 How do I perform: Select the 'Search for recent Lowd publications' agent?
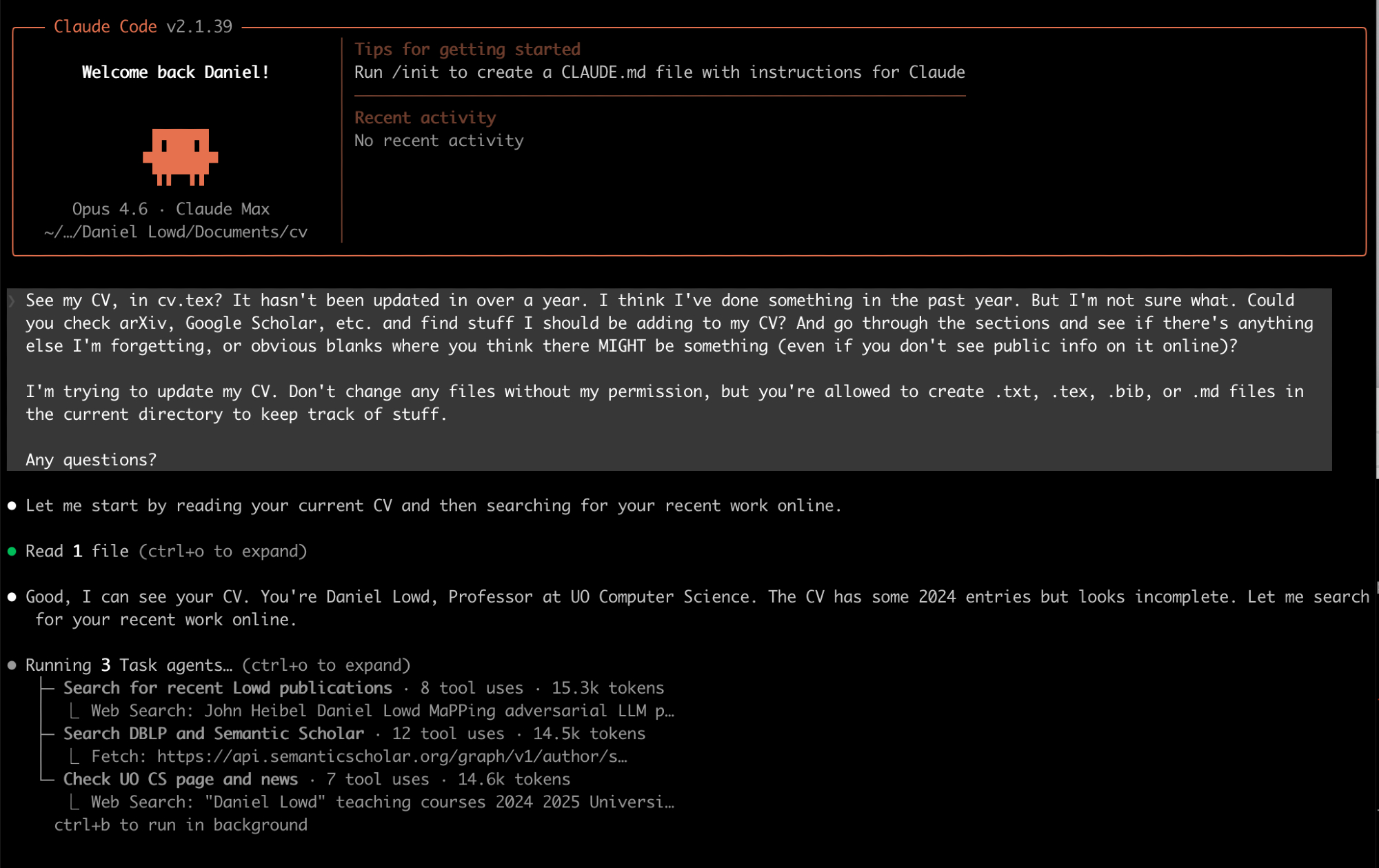[x=228, y=688]
